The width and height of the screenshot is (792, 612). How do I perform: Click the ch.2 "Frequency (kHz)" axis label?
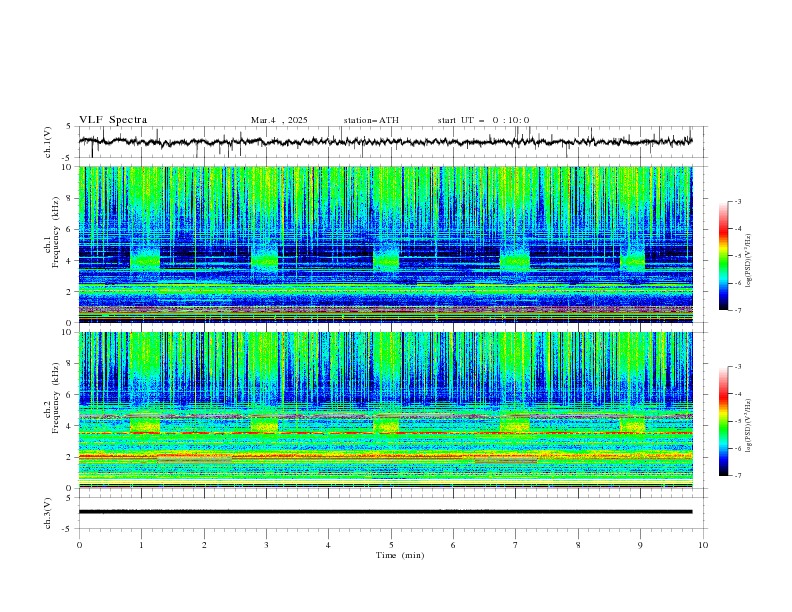[56, 397]
